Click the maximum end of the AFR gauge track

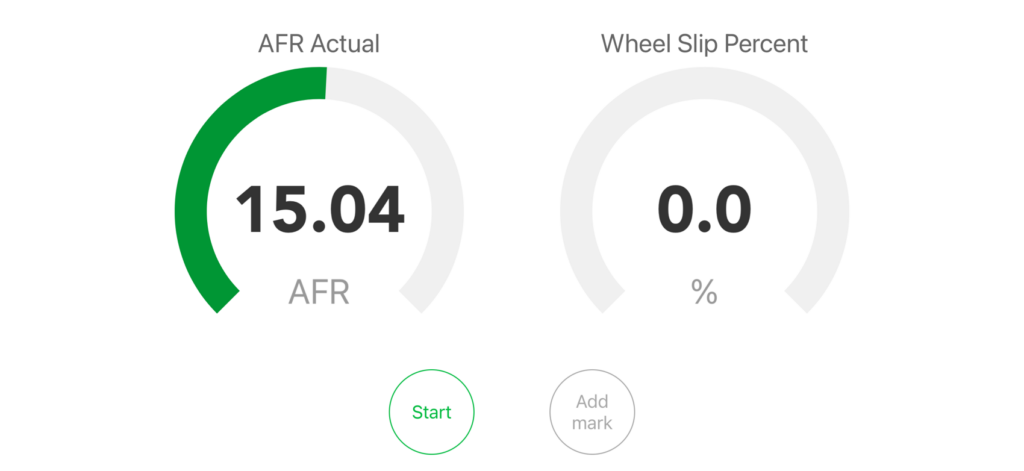417,298
